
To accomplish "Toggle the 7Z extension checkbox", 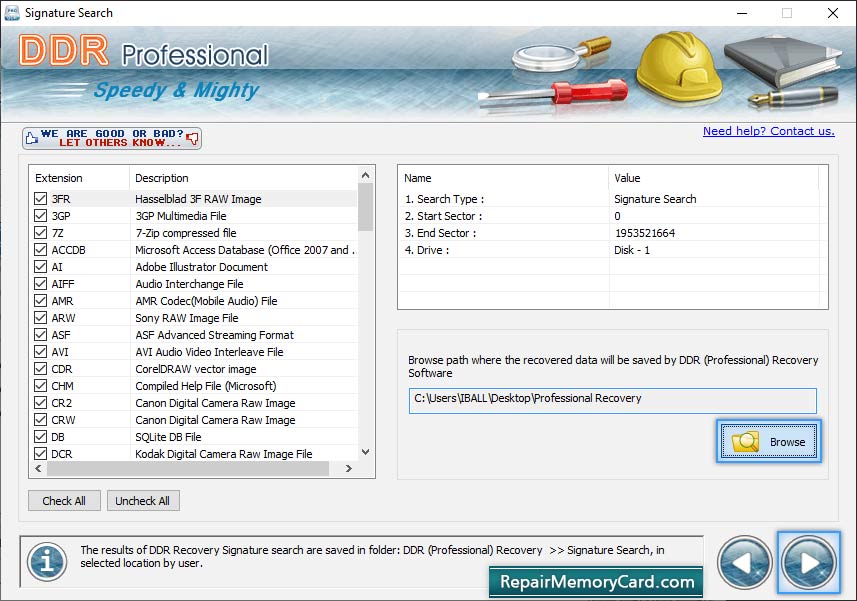I will pos(40,232).
